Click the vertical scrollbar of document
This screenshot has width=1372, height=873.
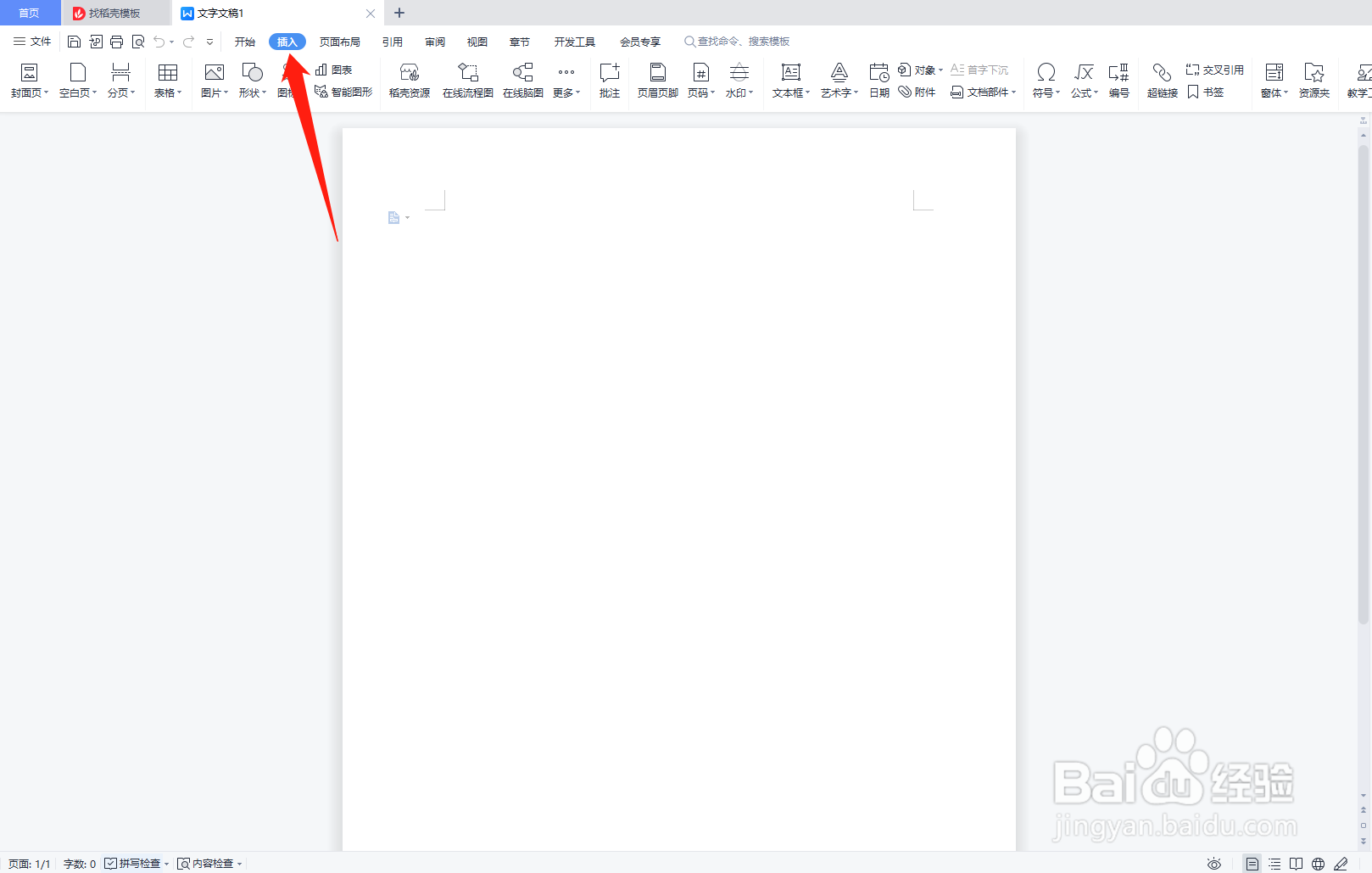1364,384
